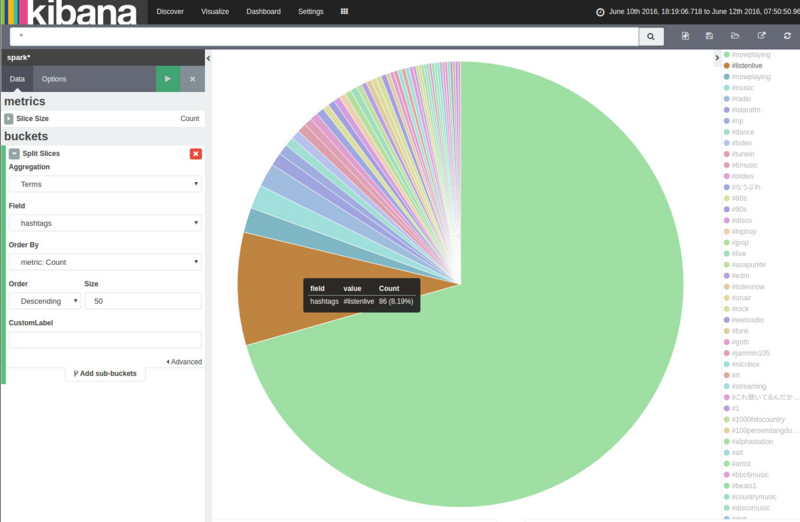Click the Size field showing 50
Viewport: 800px width, 522px height.
[x=143, y=301]
